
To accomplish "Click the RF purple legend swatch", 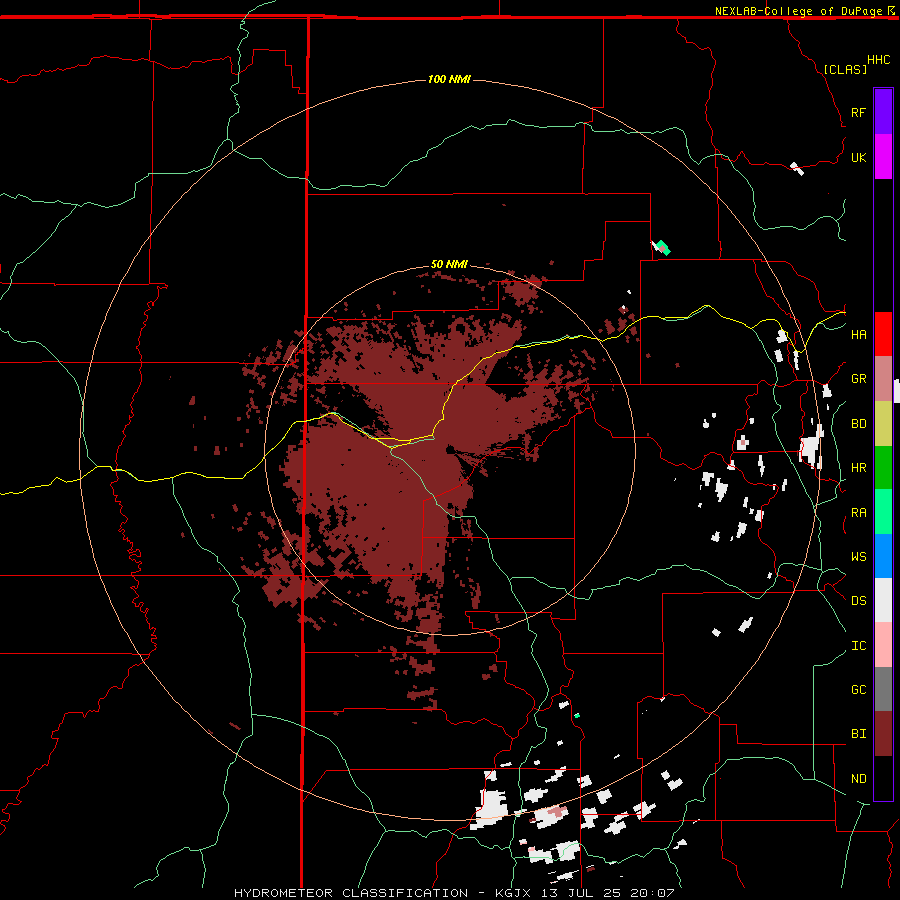I will 883,112.
